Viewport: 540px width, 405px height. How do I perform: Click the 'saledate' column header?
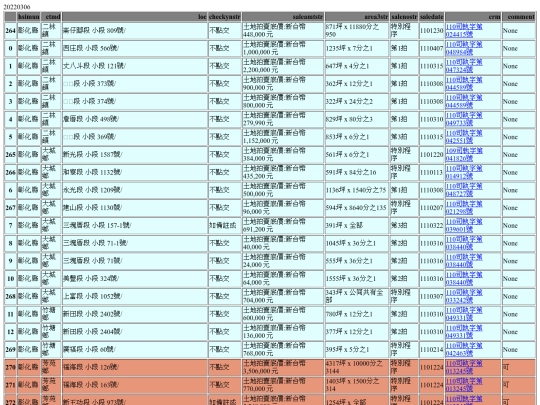pos(432,17)
